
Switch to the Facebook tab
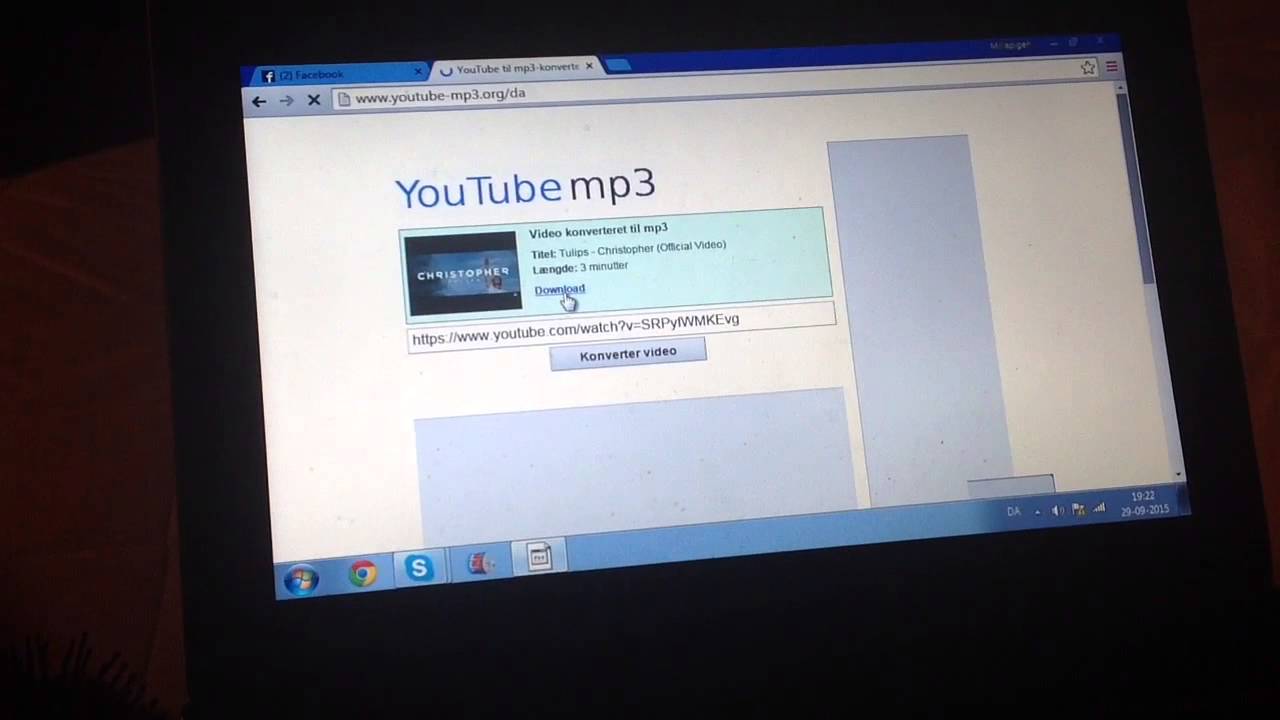[340, 74]
